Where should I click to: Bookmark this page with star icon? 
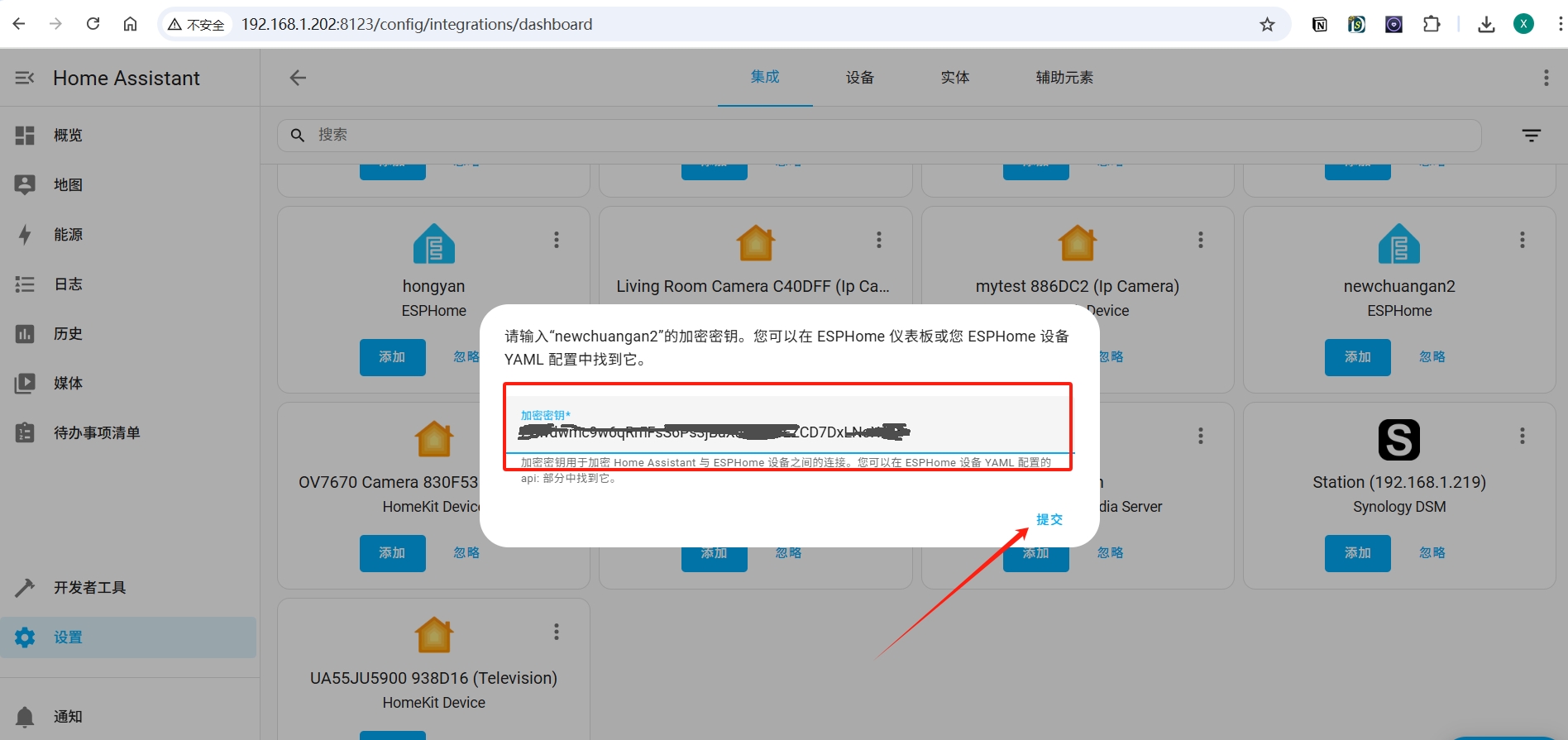pos(1267,24)
